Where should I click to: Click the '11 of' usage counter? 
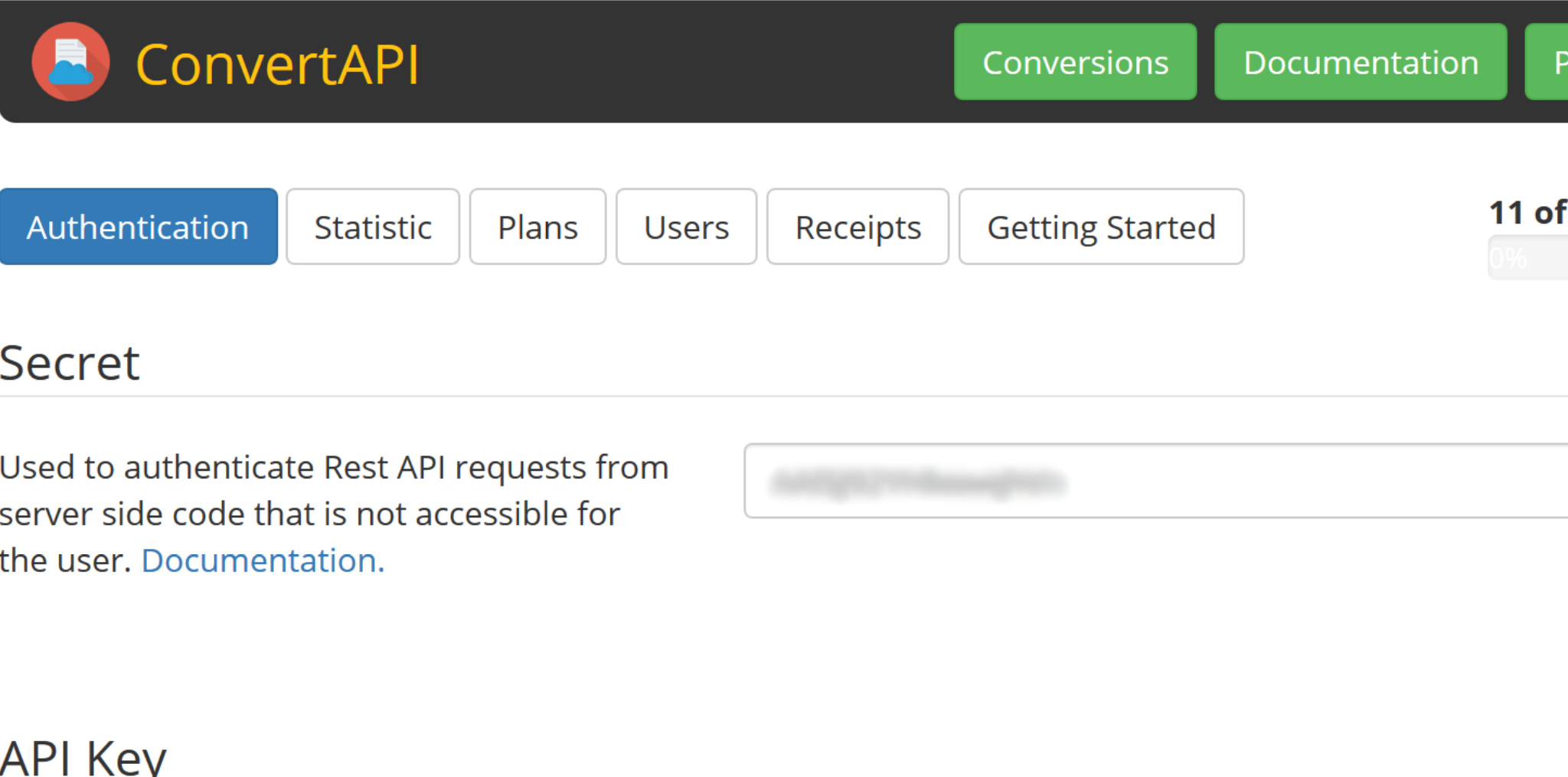click(1527, 213)
